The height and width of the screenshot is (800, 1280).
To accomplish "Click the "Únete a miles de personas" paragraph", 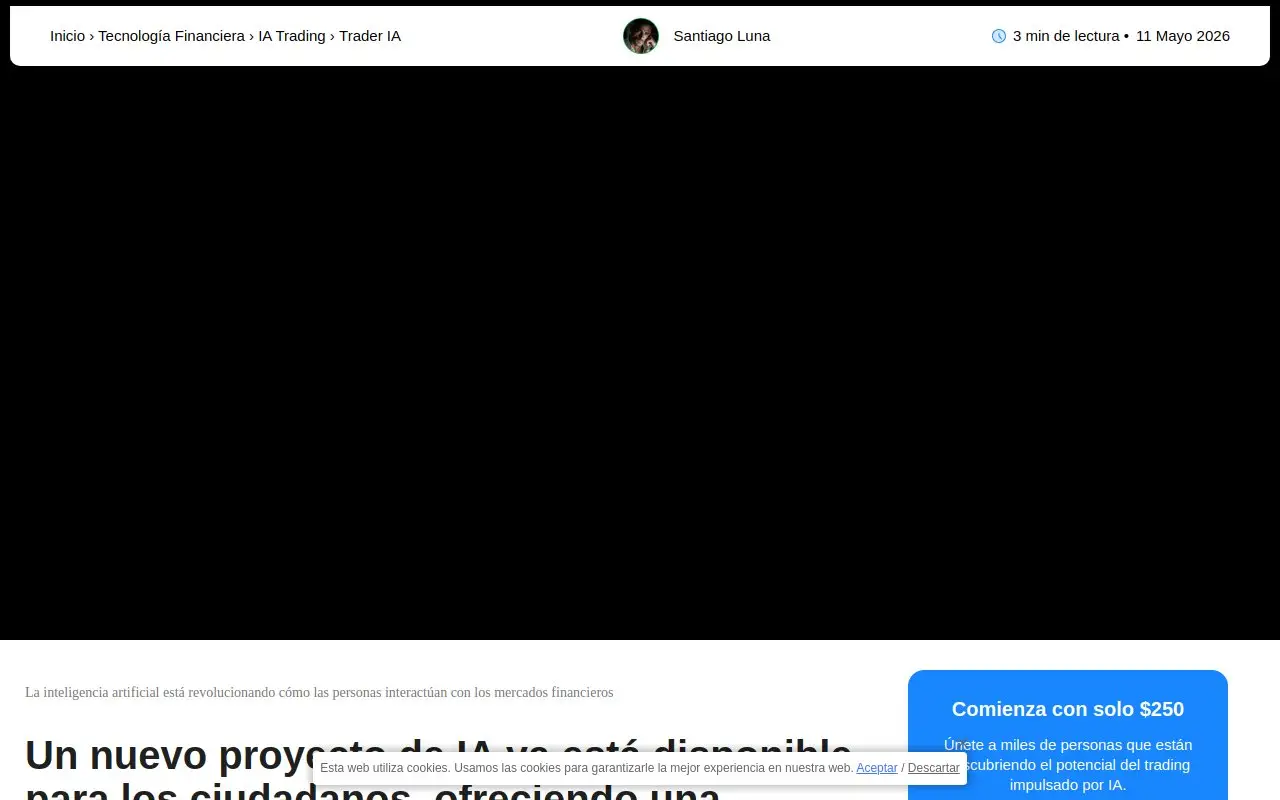I will pyautogui.click(x=1068, y=765).
